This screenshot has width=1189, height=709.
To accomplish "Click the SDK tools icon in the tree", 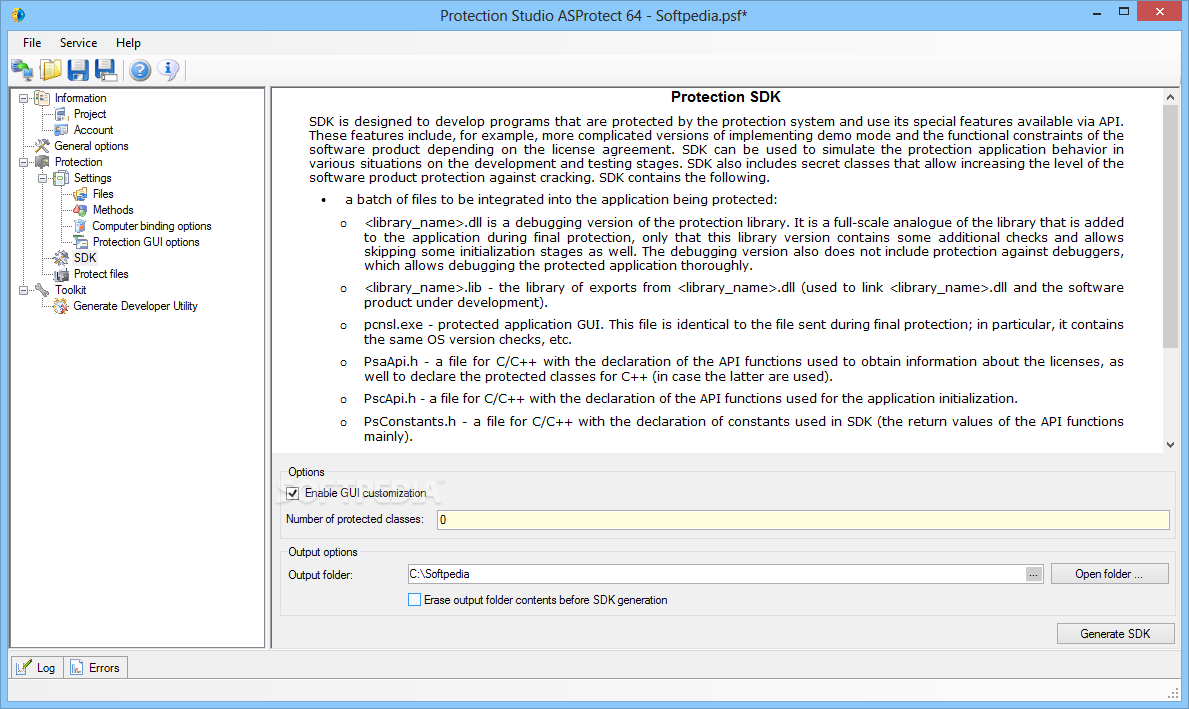I will pyautogui.click(x=61, y=258).
